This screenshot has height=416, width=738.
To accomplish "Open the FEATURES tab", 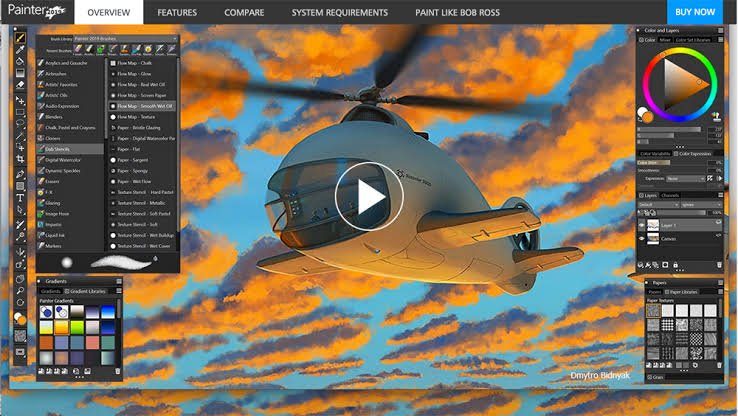I will coord(177,12).
